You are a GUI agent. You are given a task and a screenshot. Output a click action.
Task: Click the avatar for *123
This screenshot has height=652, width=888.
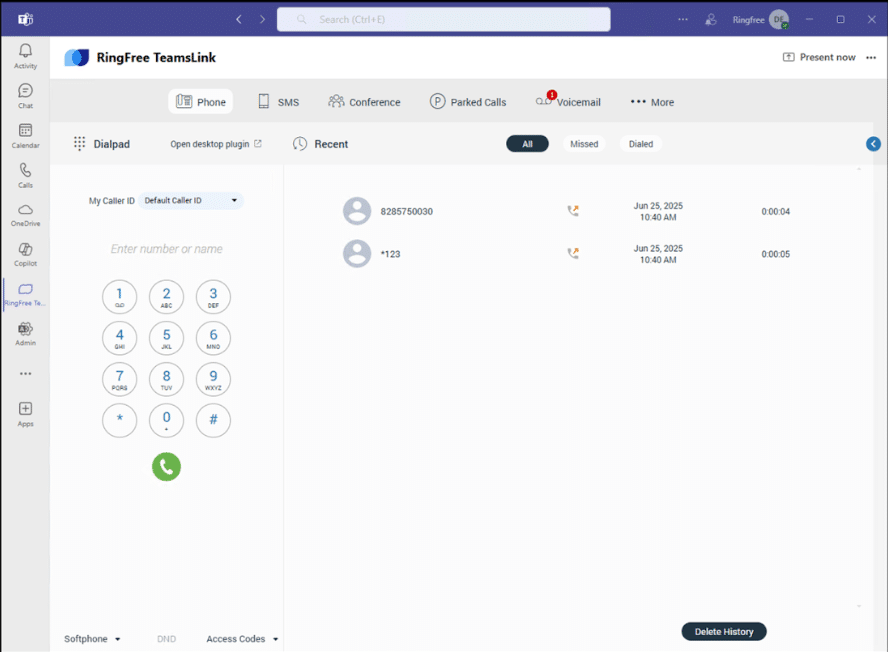(x=357, y=254)
